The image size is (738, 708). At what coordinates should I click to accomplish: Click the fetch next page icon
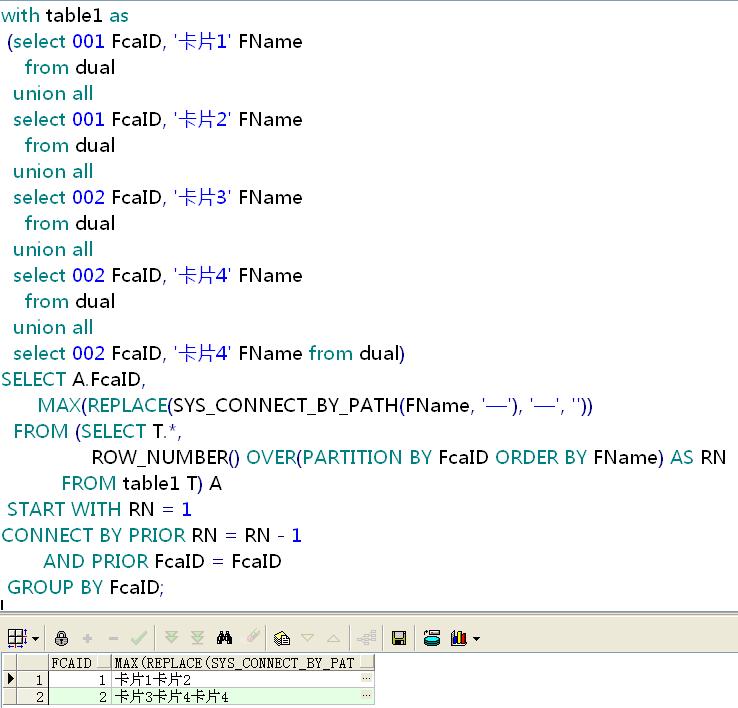point(171,638)
